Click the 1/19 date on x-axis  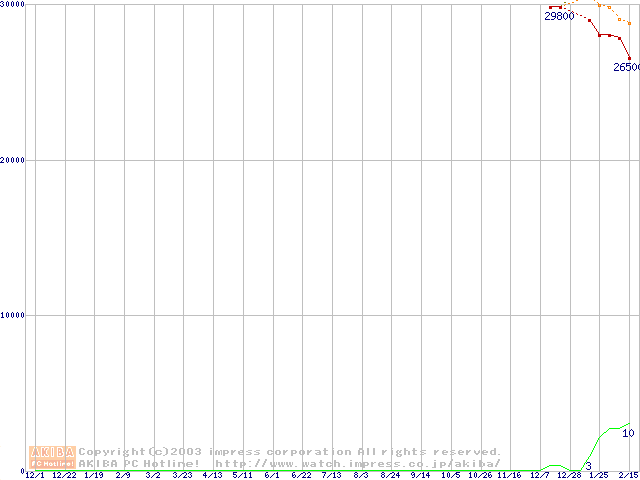click(x=94, y=475)
